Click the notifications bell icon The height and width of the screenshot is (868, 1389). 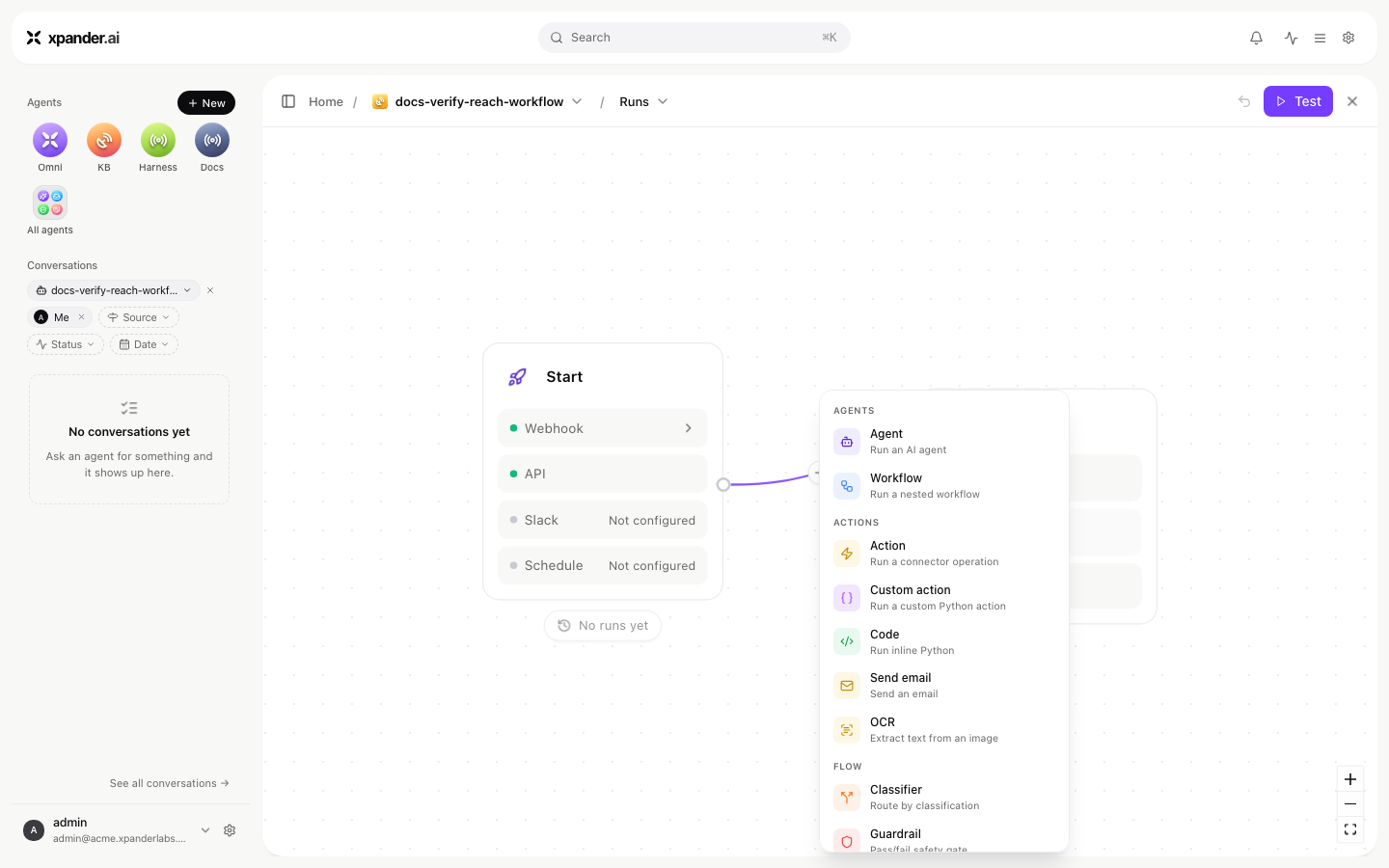[1256, 38]
